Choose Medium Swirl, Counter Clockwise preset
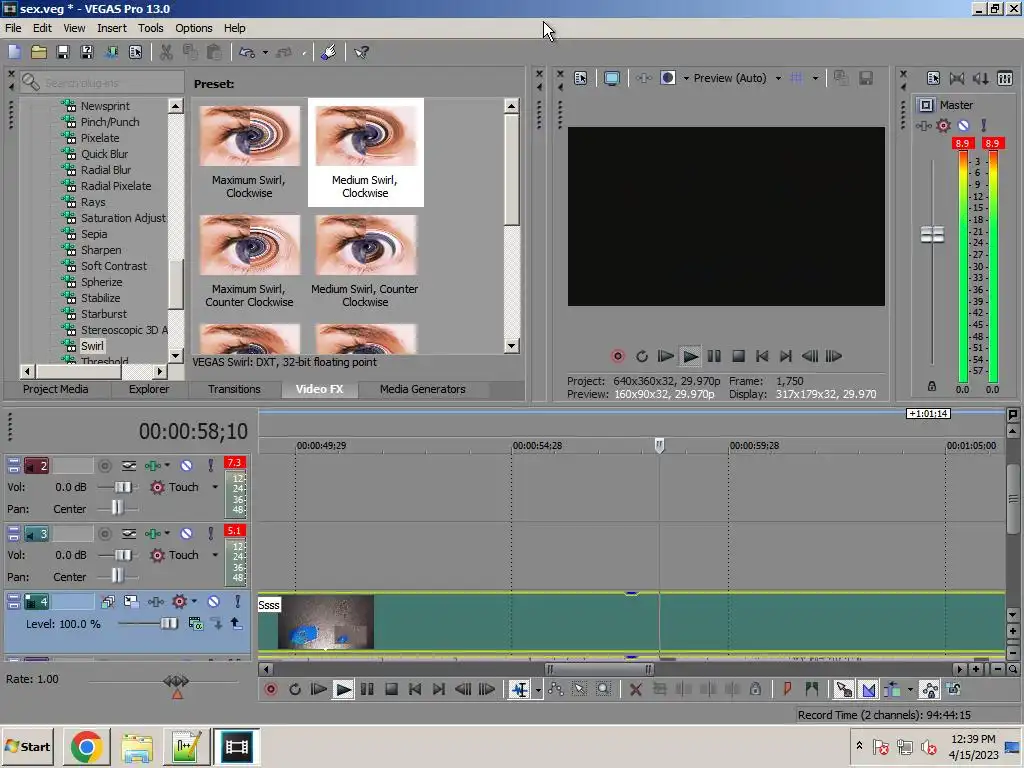Screen dimensions: 1024x768 [x=364, y=261]
